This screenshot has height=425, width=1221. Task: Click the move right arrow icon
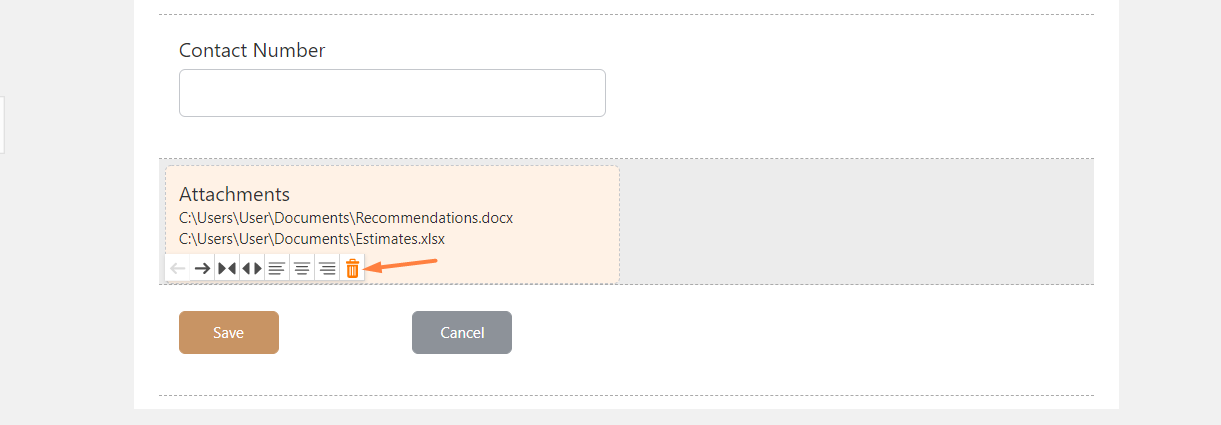tap(202, 268)
